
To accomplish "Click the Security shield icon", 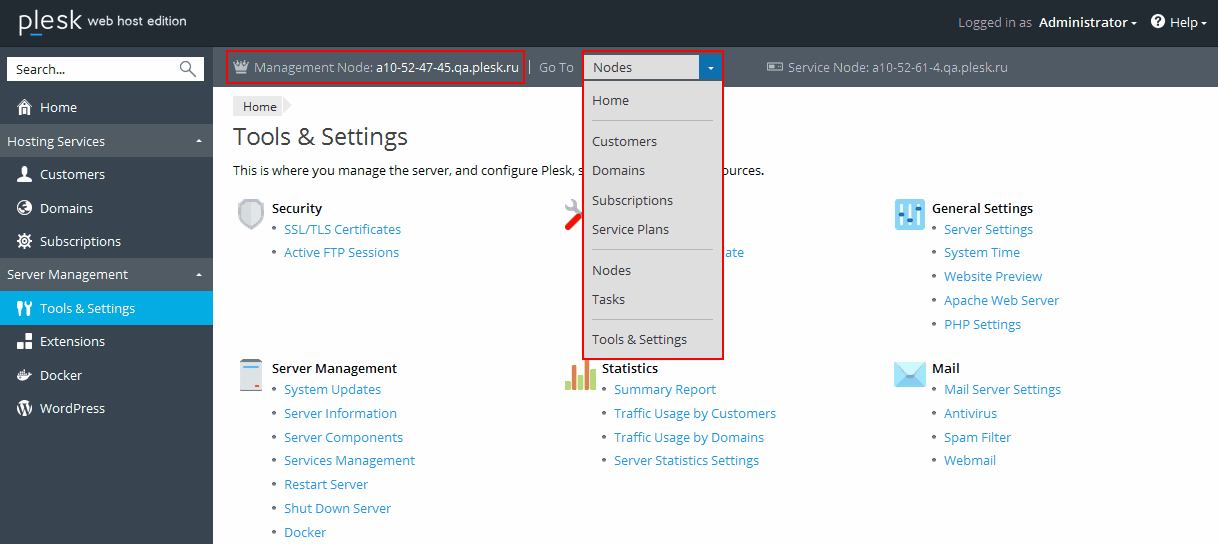I will point(251,214).
